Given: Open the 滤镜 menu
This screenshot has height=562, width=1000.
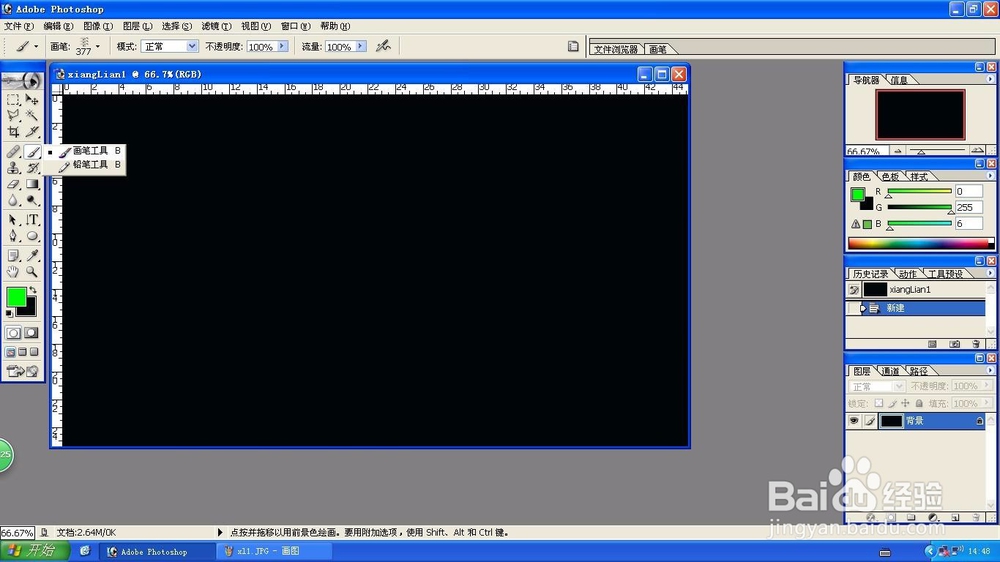Looking at the screenshot, I should coord(216,26).
